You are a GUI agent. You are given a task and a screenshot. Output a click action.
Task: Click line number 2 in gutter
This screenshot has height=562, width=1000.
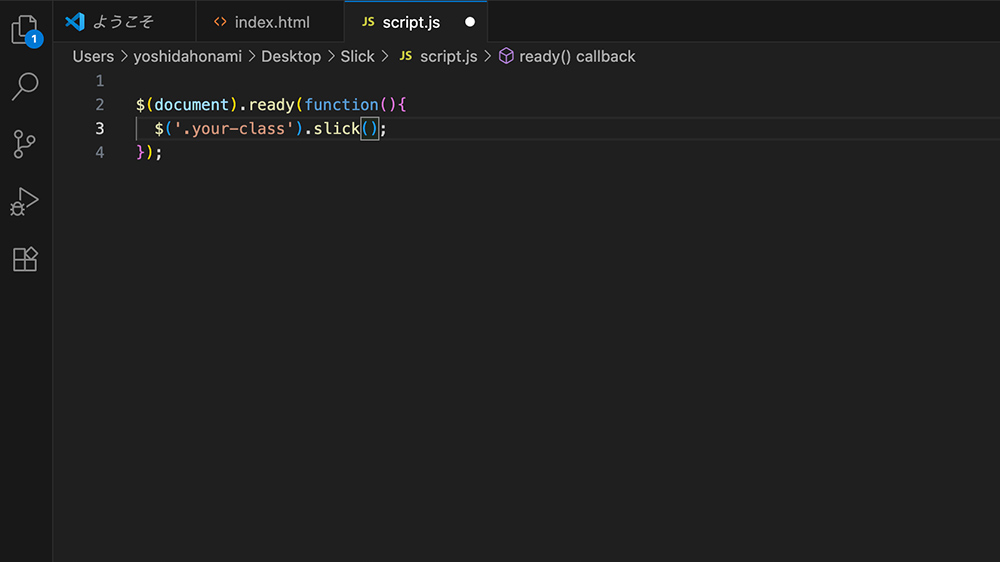(99, 105)
